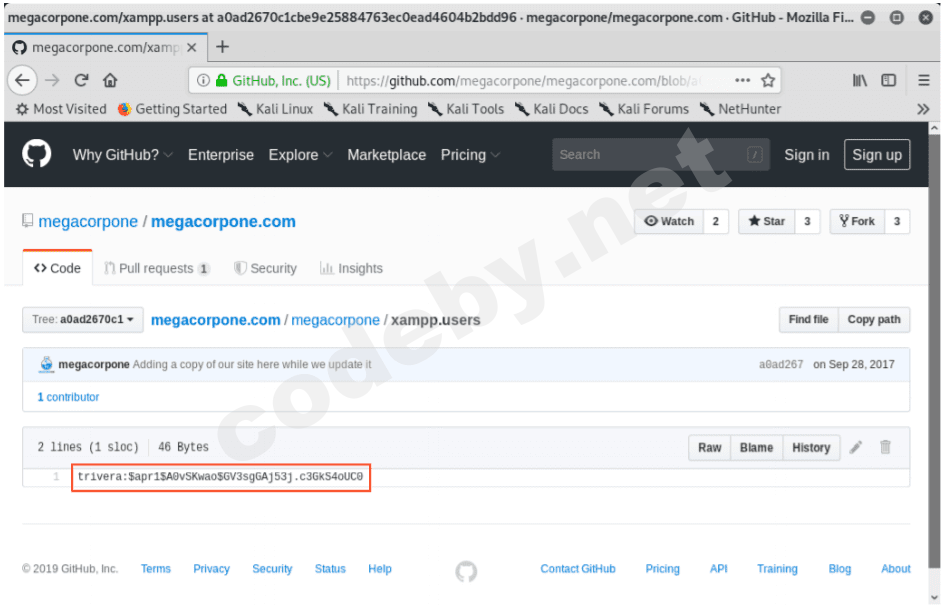
Task: Click the Copy path button
Action: coord(874,320)
